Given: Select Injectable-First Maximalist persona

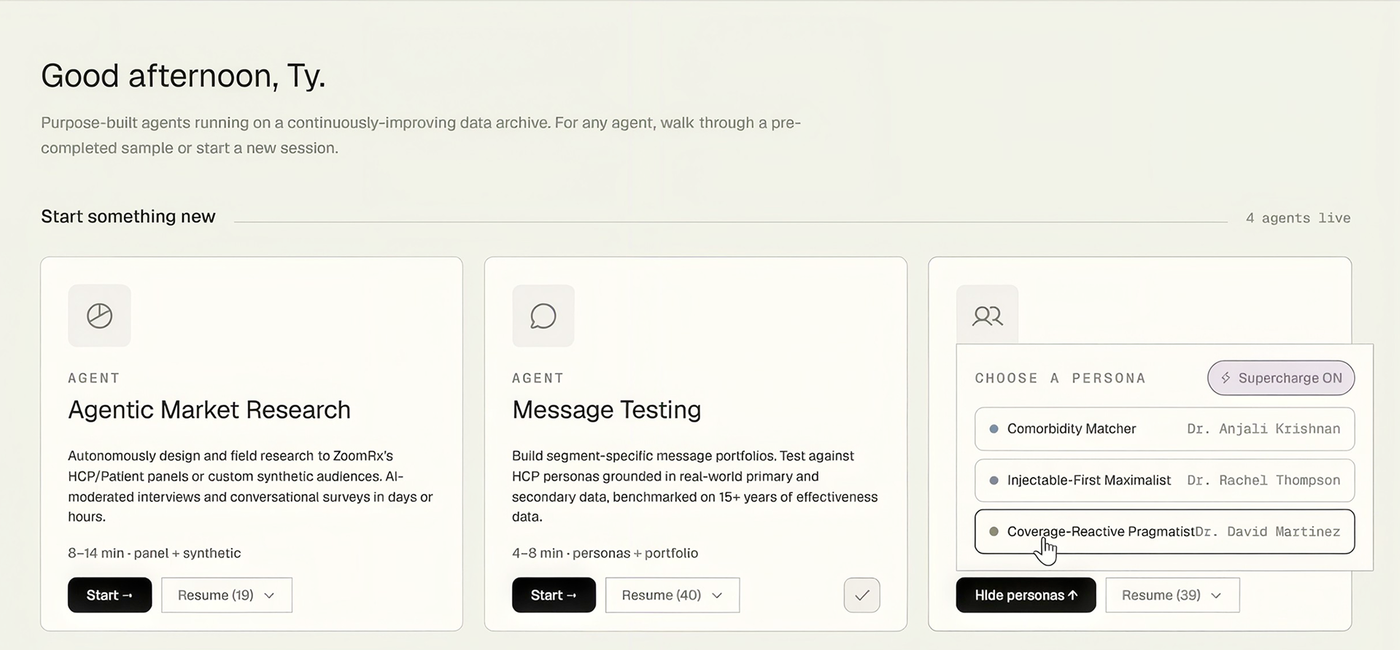Looking at the screenshot, I should [1165, 480].
